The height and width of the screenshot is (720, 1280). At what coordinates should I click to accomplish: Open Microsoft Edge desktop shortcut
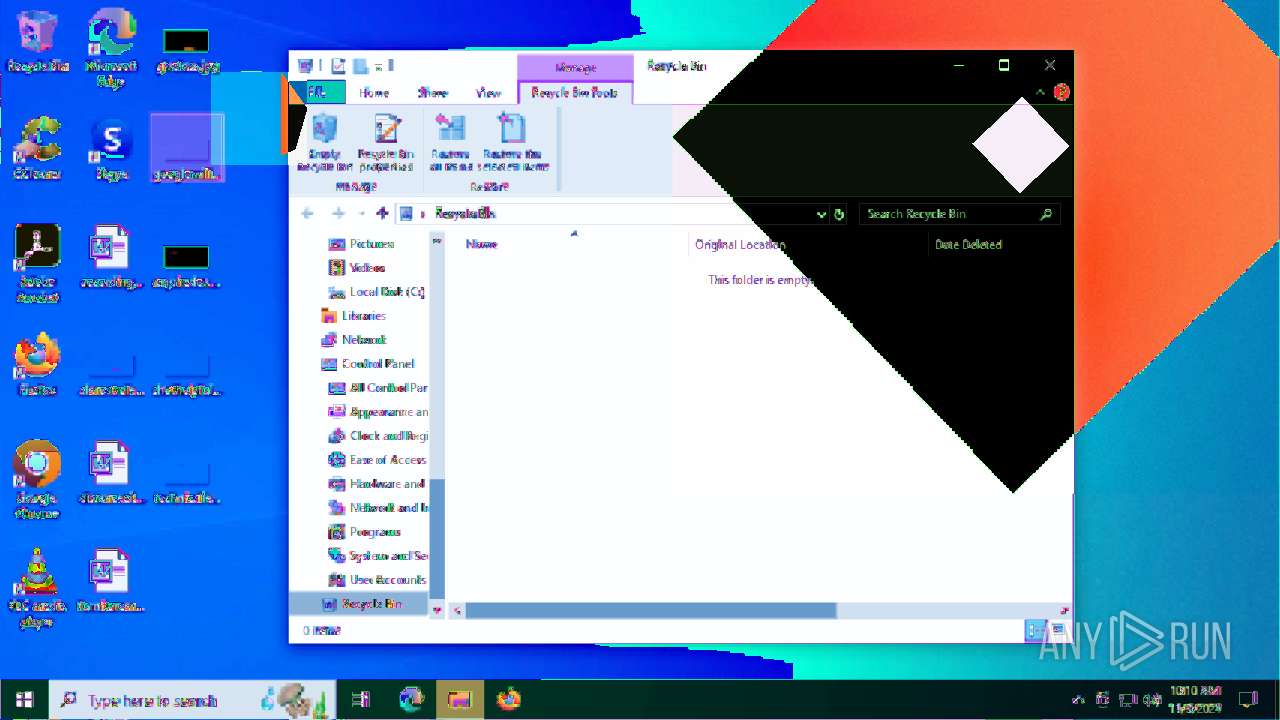click(x=111, y=48)
